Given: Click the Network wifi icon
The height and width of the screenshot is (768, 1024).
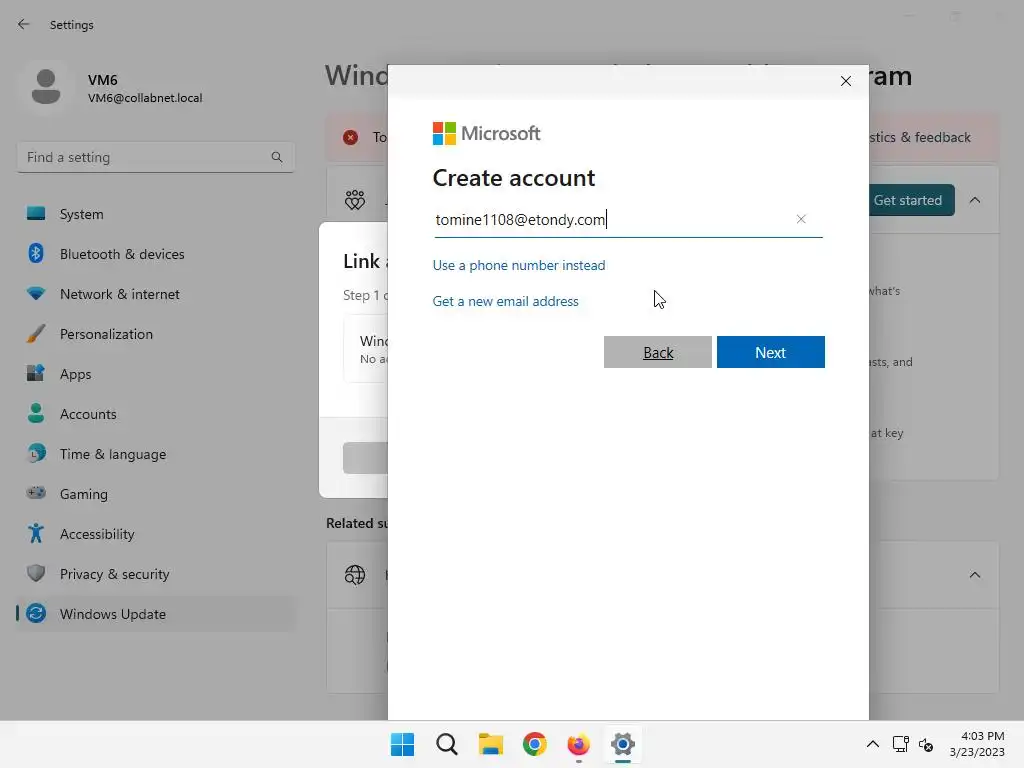Looking at the screenshot, I should click(36, 294).
